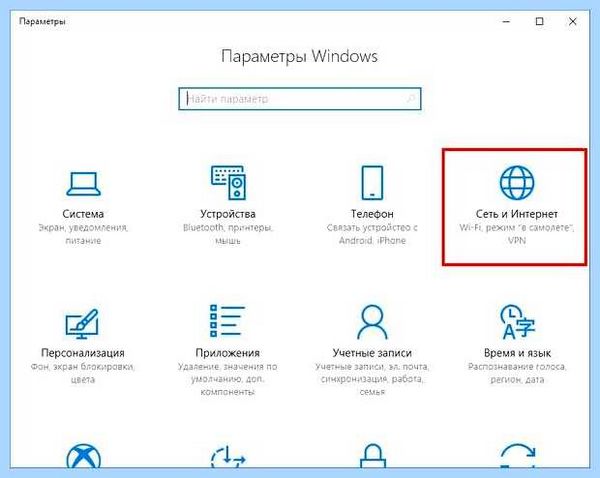Viewport: 600px width, 478px height.
Task: Select the Приложения list icon
Action: (227, 321)
